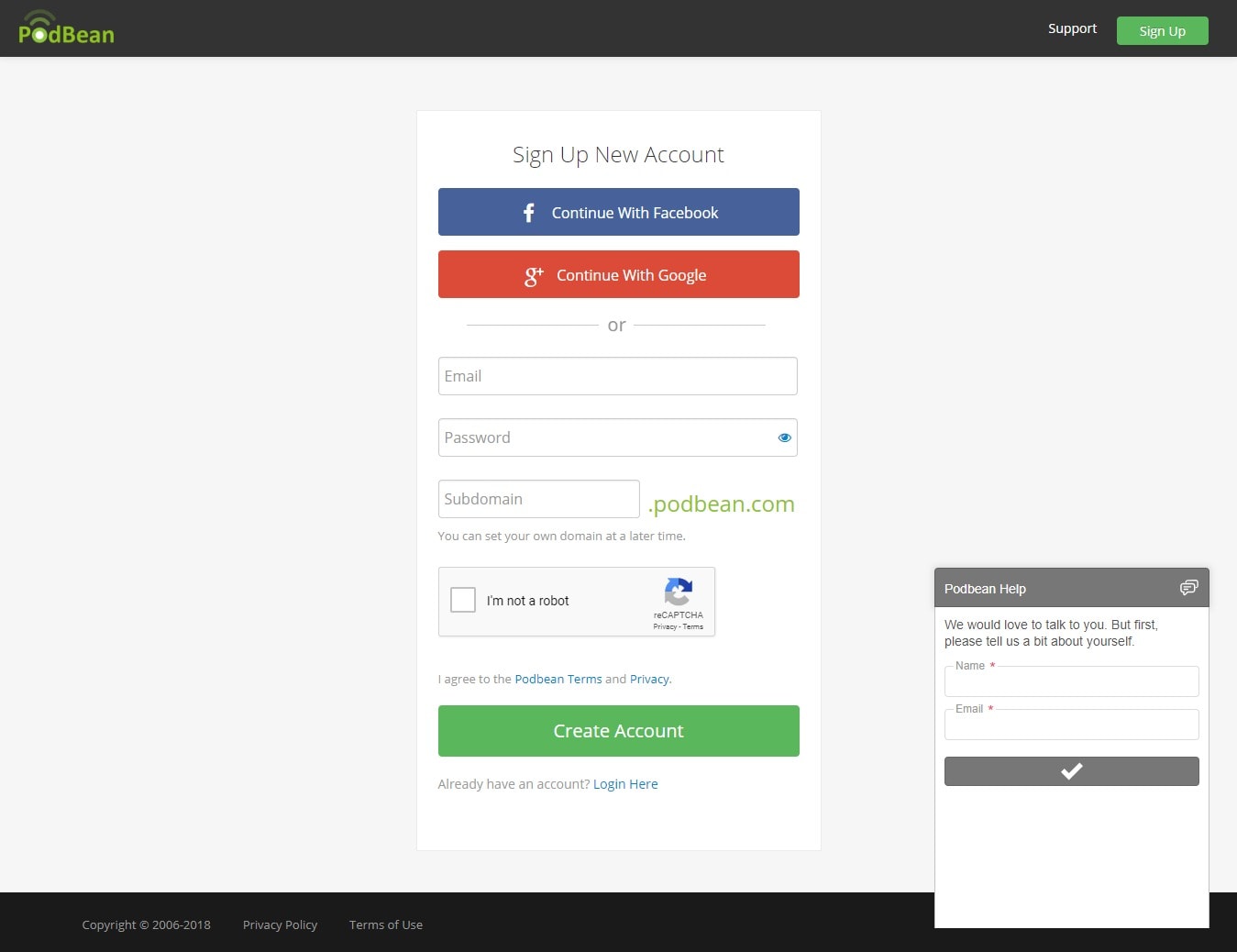Click the Podbean Help header title

(985, 589)
